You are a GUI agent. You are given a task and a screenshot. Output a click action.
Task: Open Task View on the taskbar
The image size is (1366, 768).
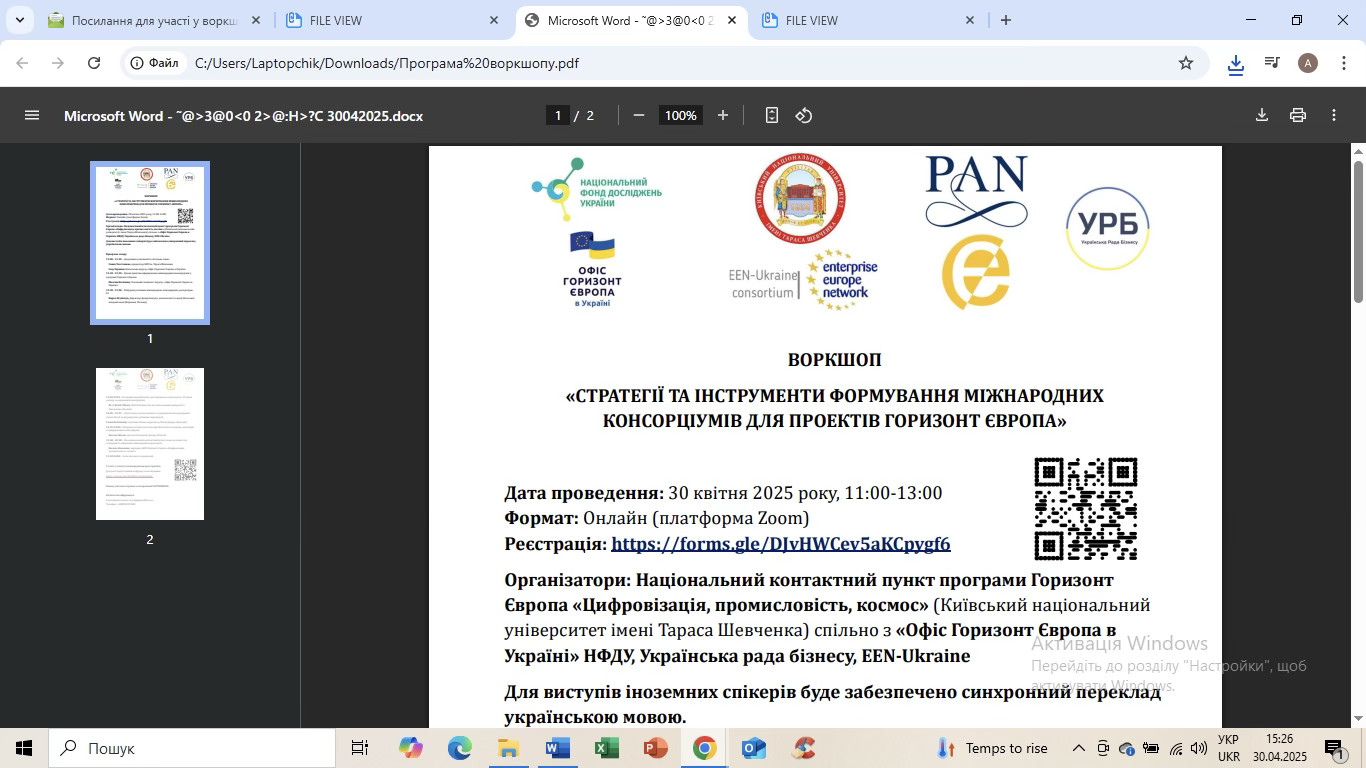tap(360, 748)
